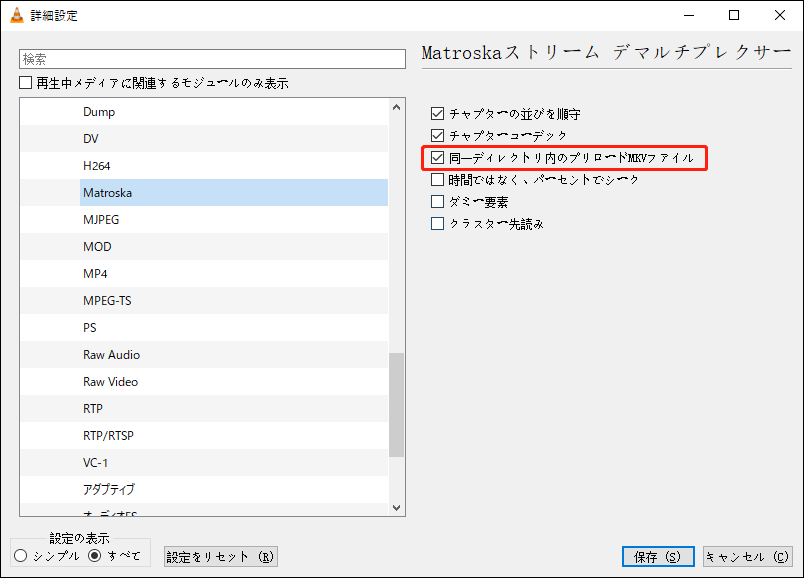This screenshot has width=804, height=578.
Task: Click 保存 (S) button
Action: 658,556
